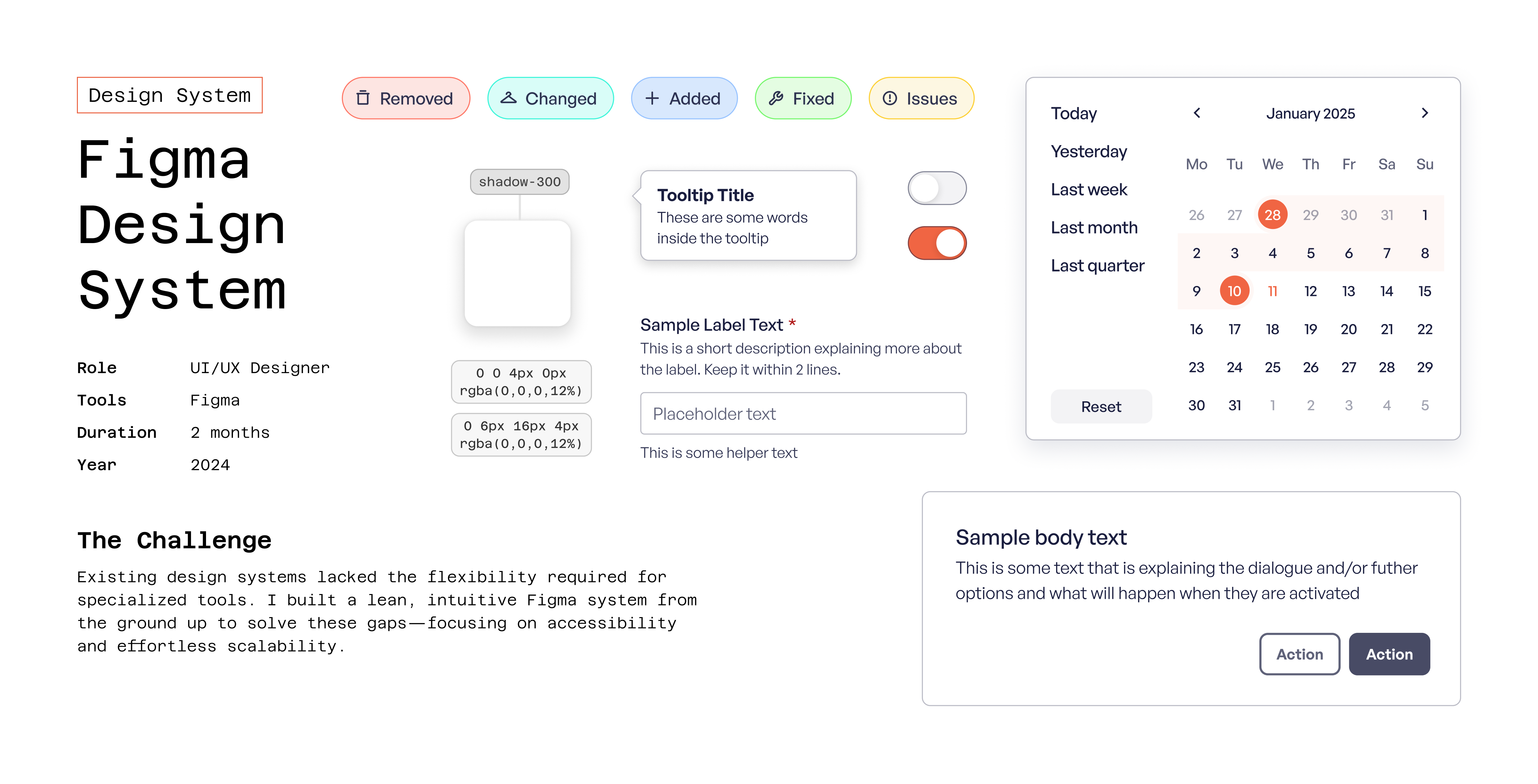Screen dimensions: 1538x784
Task: Click the trash icon in Removed badge
Action: [x=363, y=98]
